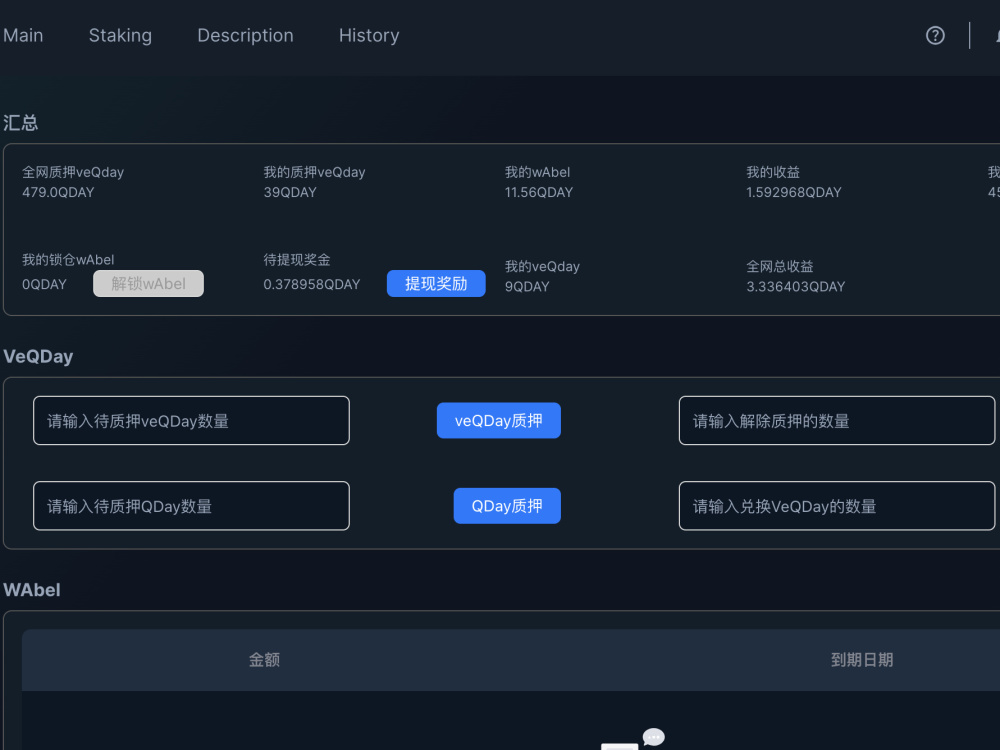Screen dimensions: 1000x750
Task: Select the 全网总收益 value 3.336403QDAY
Action: [795, 286]
